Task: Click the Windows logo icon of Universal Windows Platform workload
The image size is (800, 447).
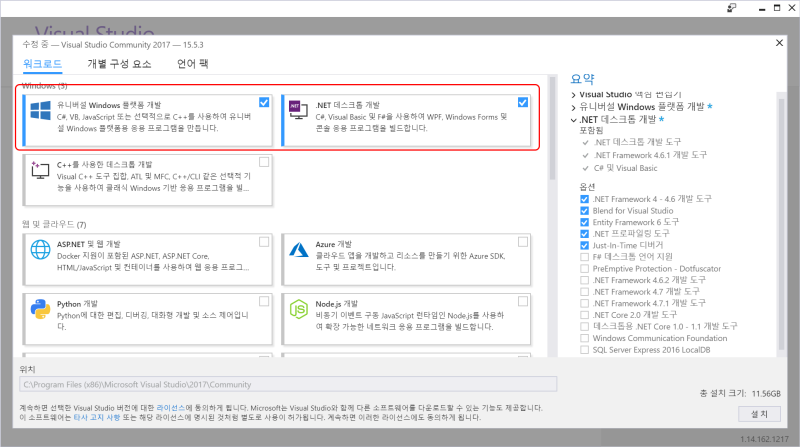Action: [x=40, y=110]
